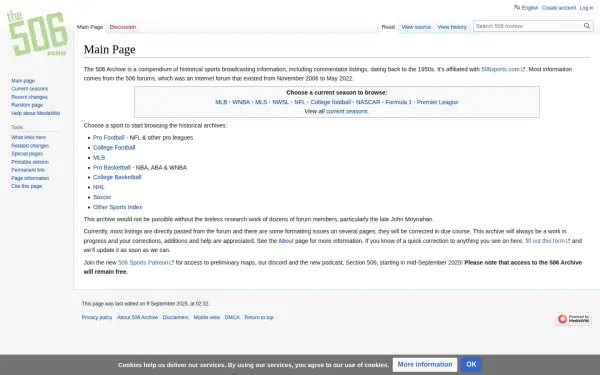Open the NHL archives
The width and height of the screenshot is (600, 375).
(x=98, y=187)
